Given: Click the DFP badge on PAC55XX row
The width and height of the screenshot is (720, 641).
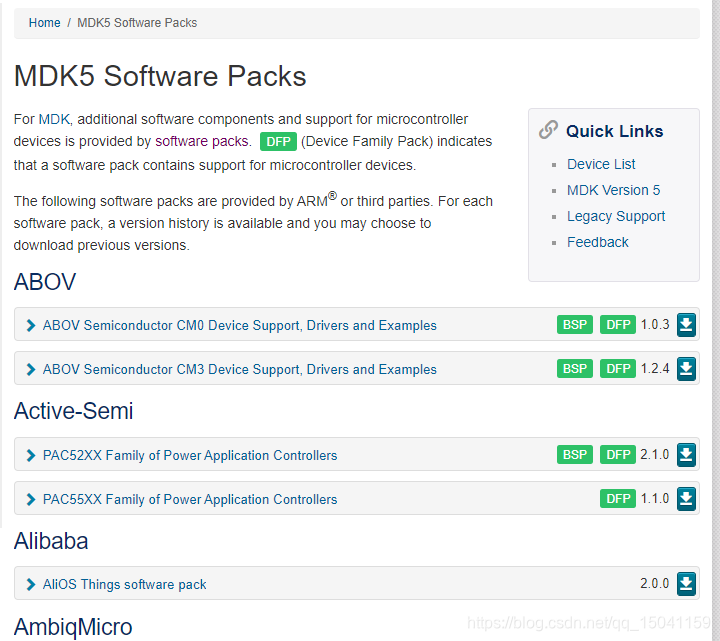Looking at the screenshot, I should click(618, 499).
